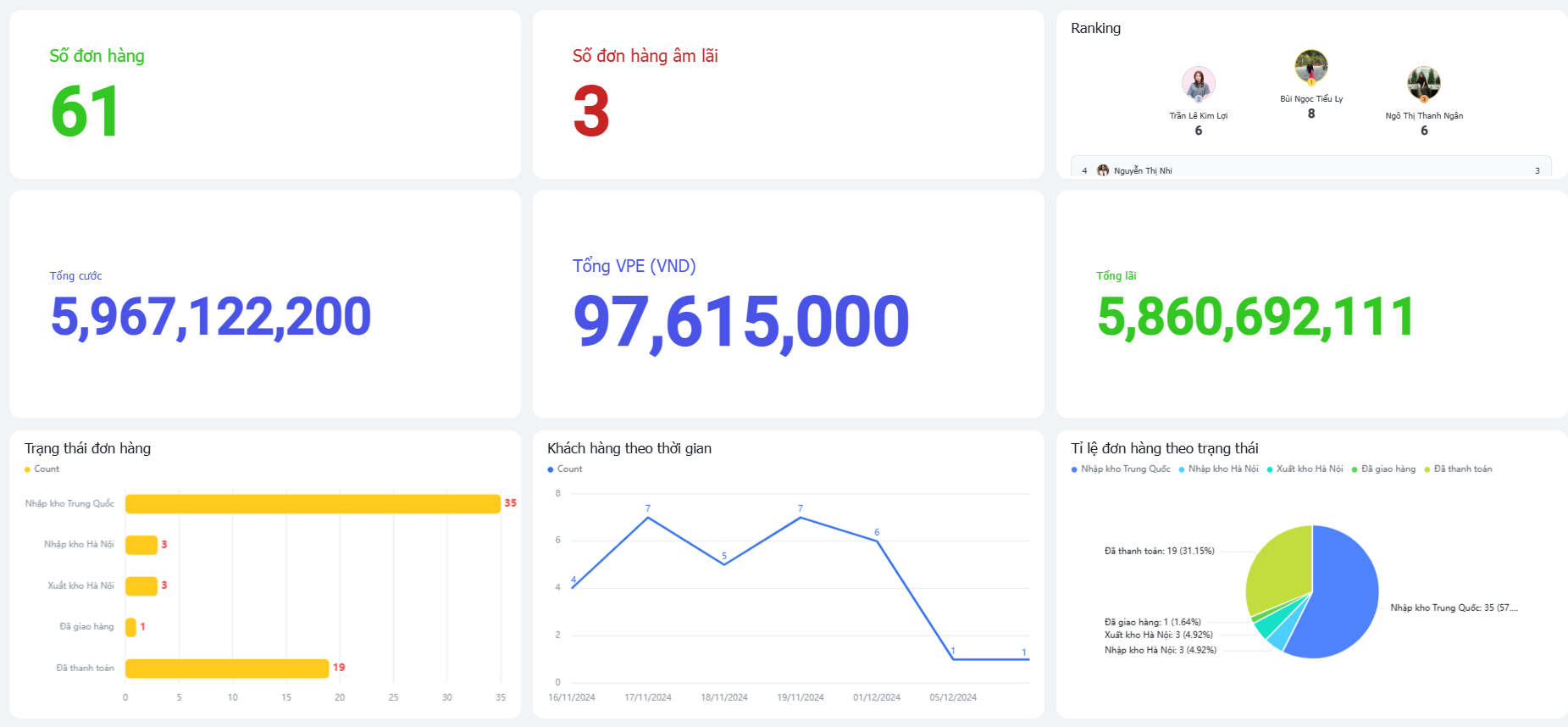1568x727 pixels.
Task: Toggle the Count legend in Khách hàng theo thời gian chart
Action: [x=565, y=469]
